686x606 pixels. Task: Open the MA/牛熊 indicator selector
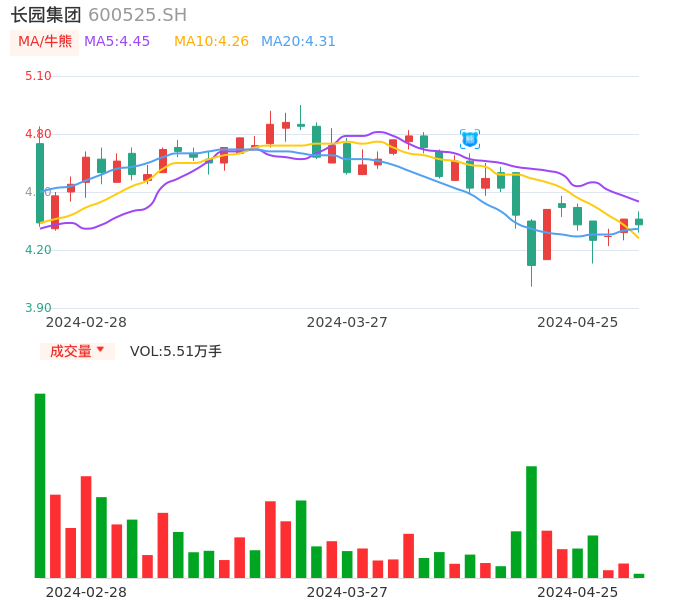point(45,42)
